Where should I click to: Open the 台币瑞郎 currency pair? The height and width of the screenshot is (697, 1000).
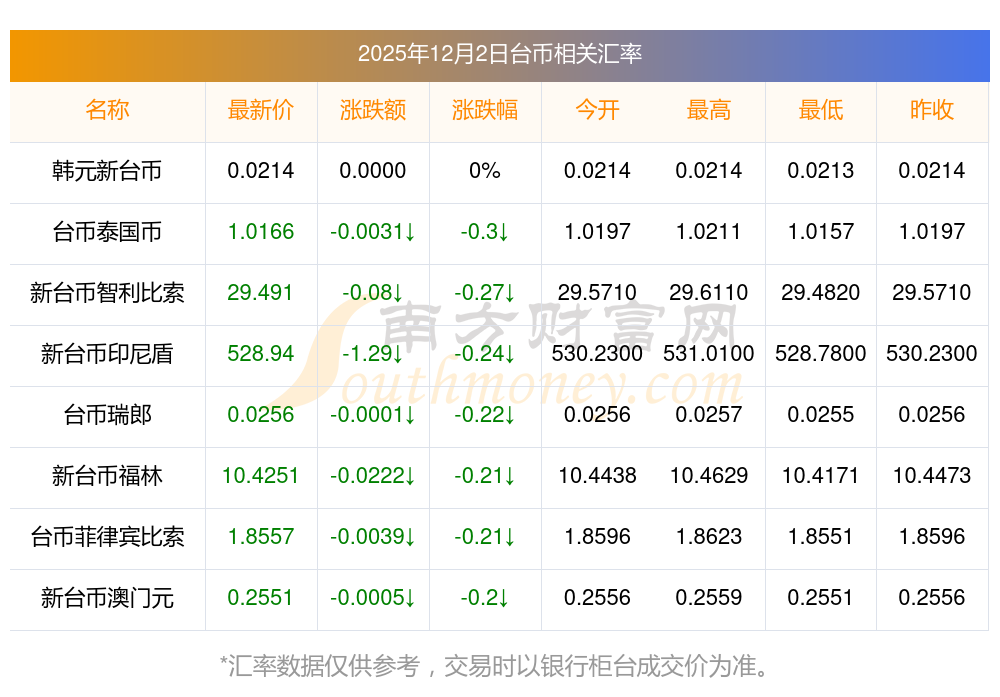tap(107, 415)
